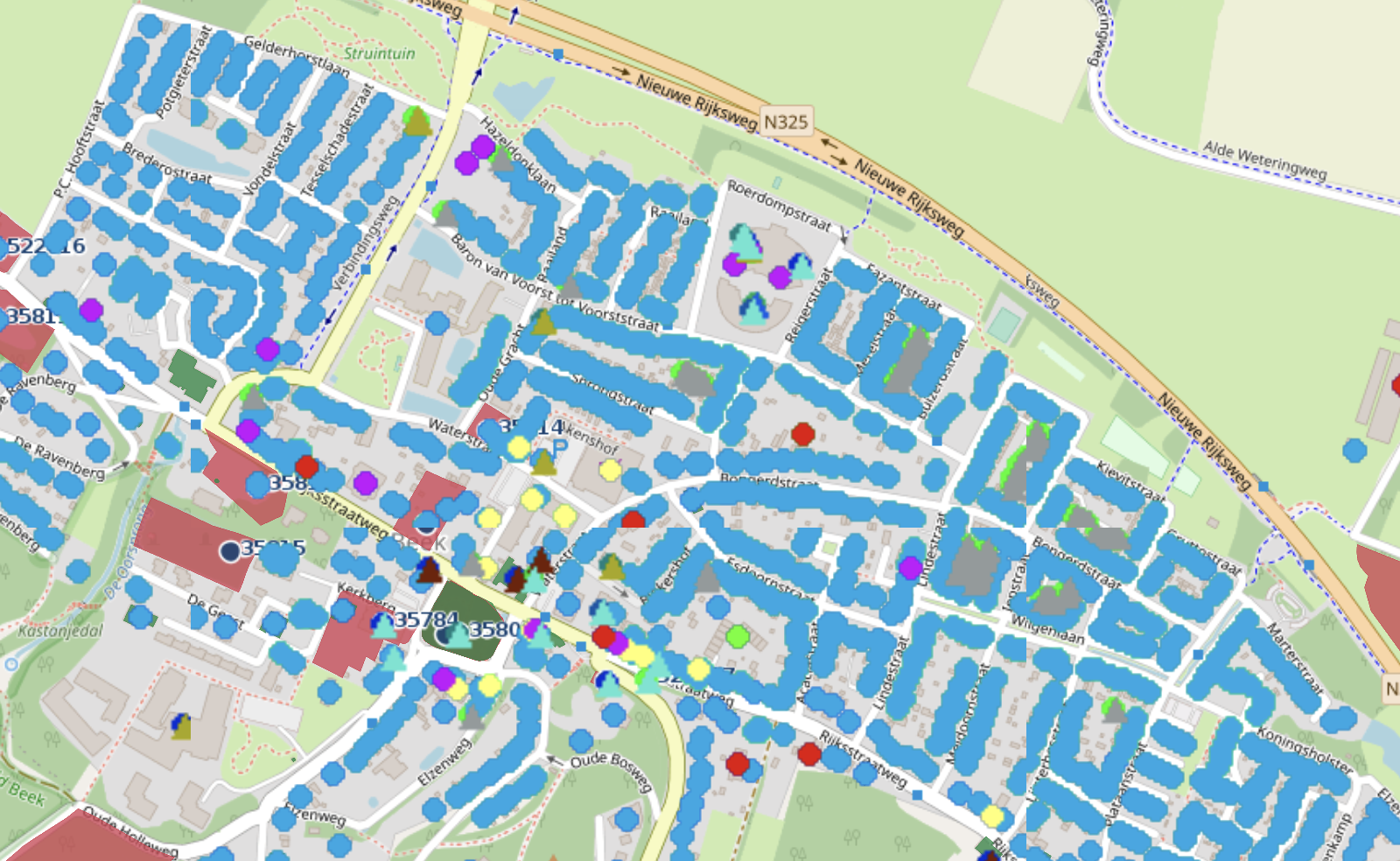Screen dimensions: 1400x861
Task: Select the Oude Bosweg street label
Action: tap(611, 769)
